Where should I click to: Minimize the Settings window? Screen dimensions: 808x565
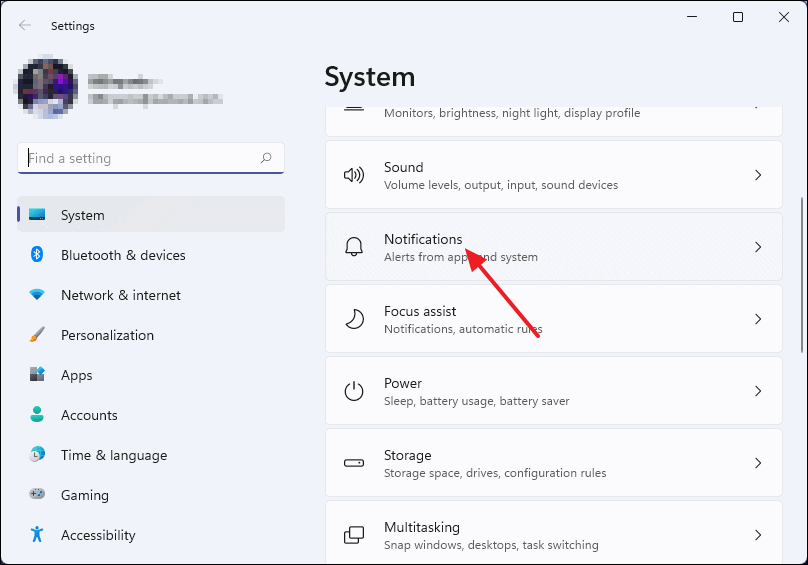[x=692, y=17]
